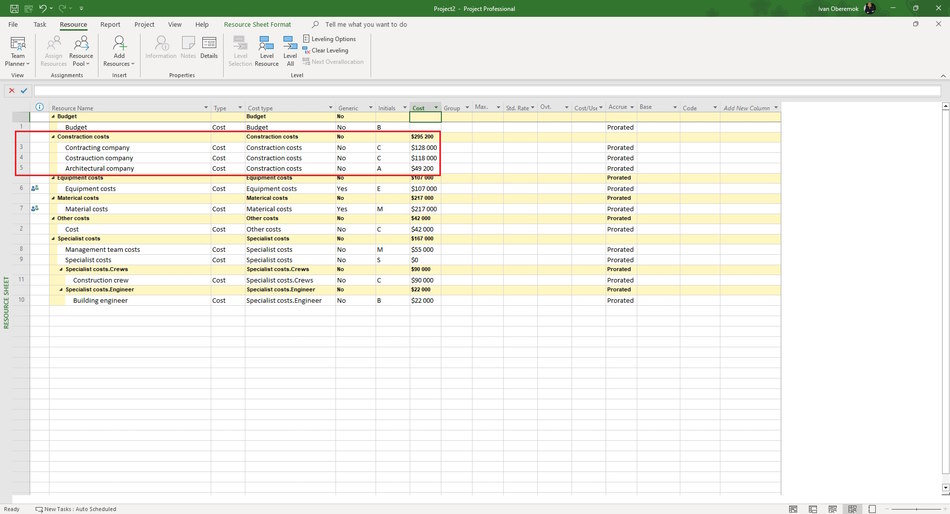The image size is (950, 514).
Task: Open the Resource Sheet Format tab
Action: coord(257,24)
